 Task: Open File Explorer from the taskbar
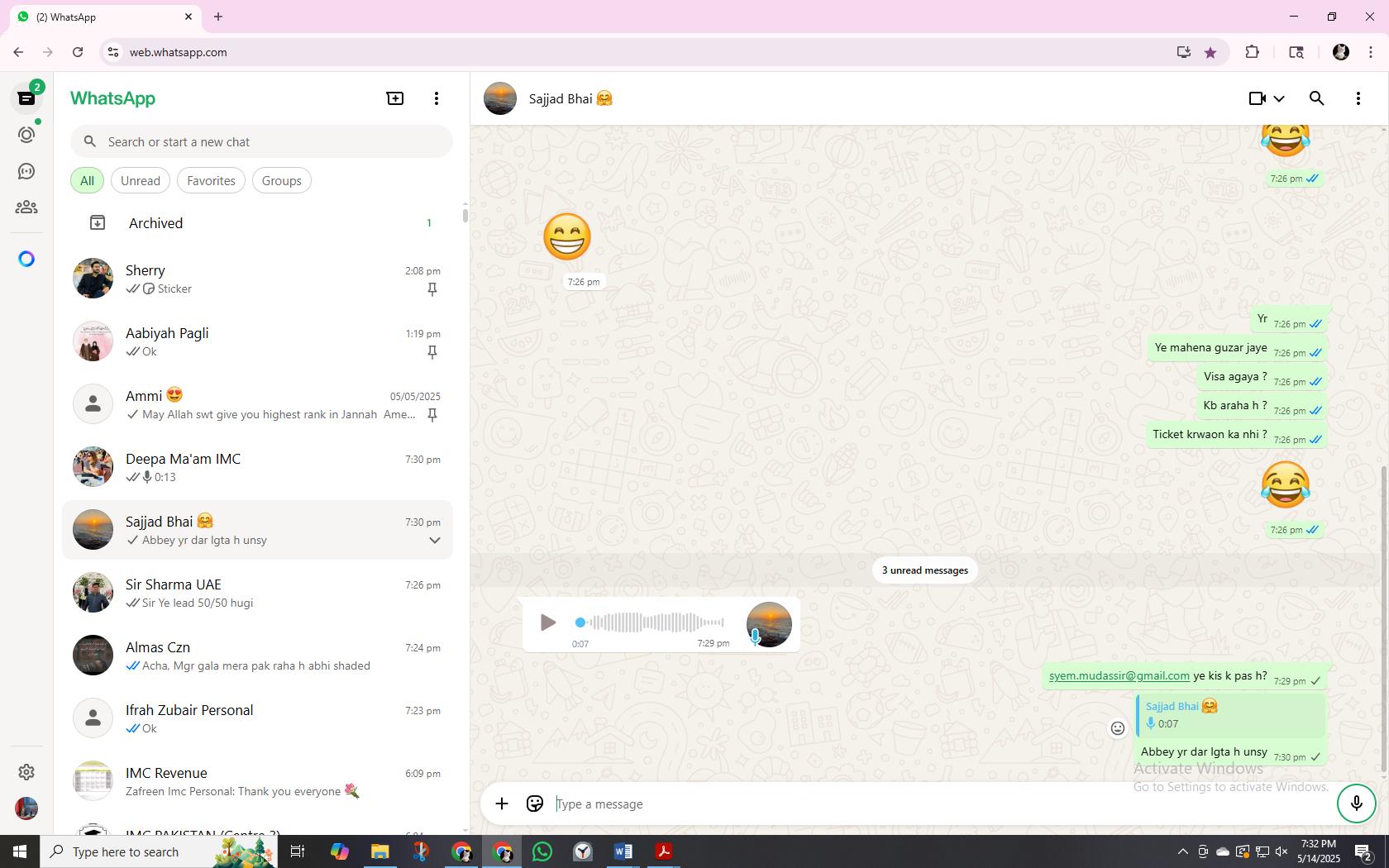(x=379, y=851)
